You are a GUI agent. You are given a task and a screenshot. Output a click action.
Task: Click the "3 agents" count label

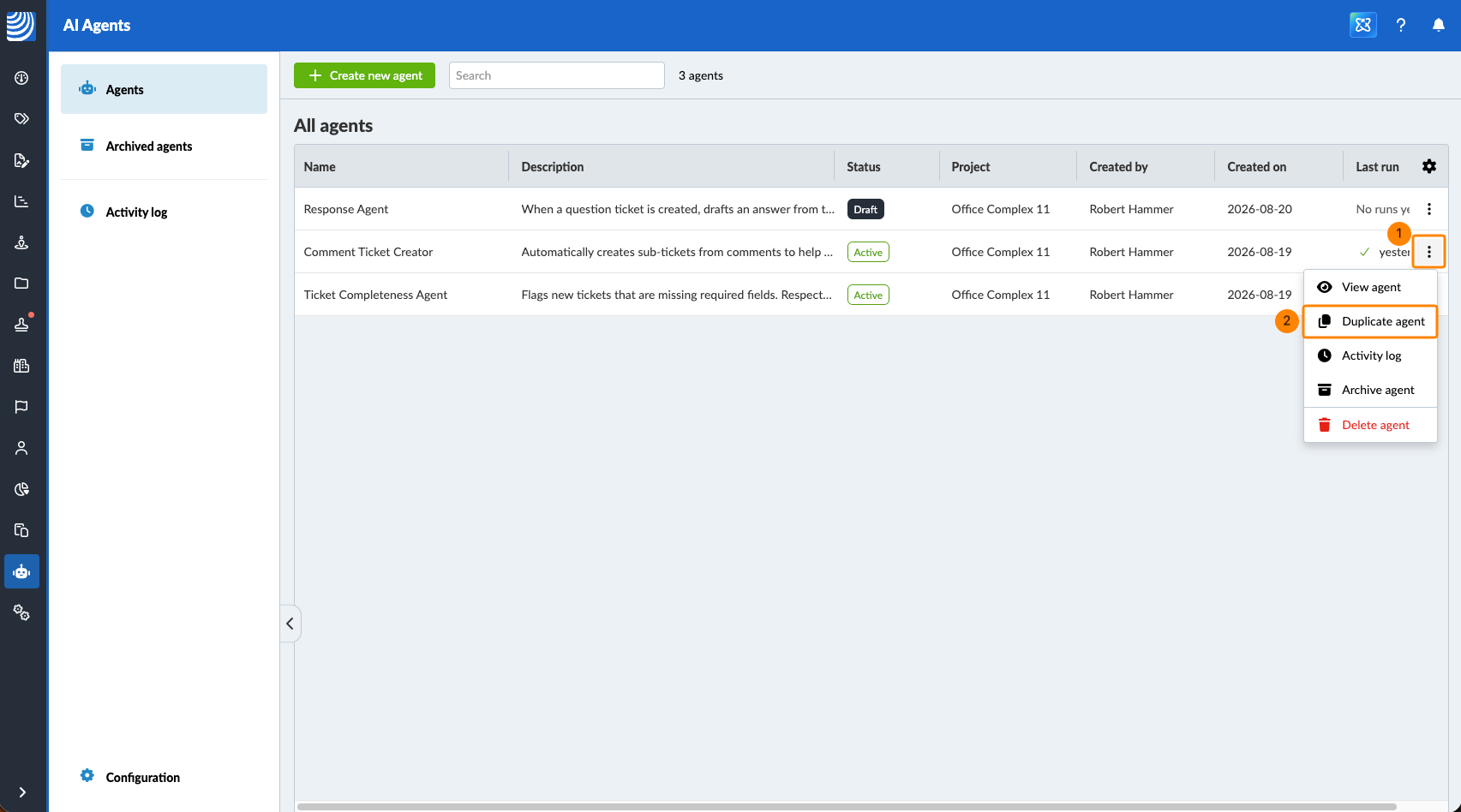[701, 75]
